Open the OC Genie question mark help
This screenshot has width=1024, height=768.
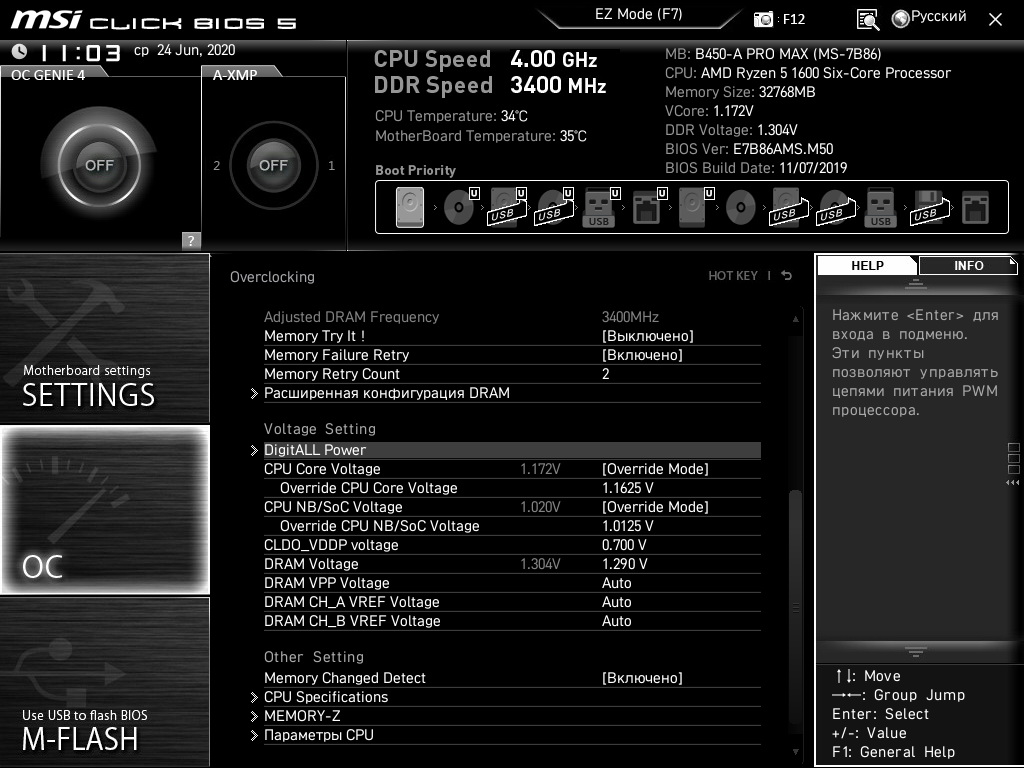191,240
